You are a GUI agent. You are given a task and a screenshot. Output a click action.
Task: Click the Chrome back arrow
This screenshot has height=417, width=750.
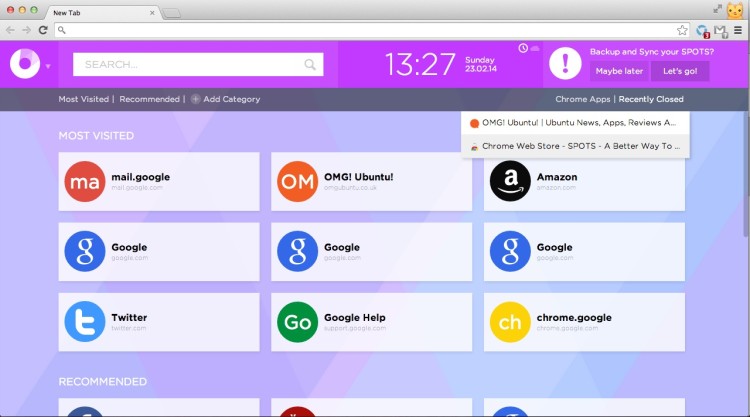point(10,30)
